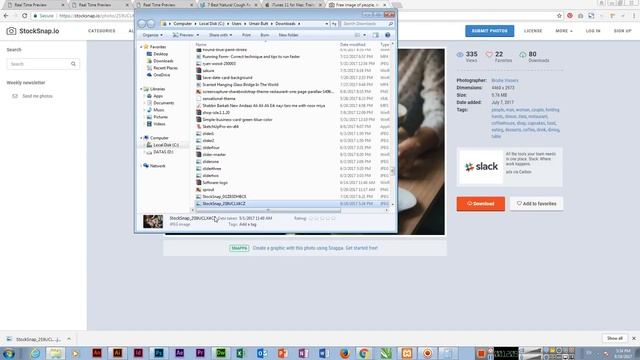Open the arrow next to Preview button
Viewport: 640px width, 360px height.
point(198,35)
